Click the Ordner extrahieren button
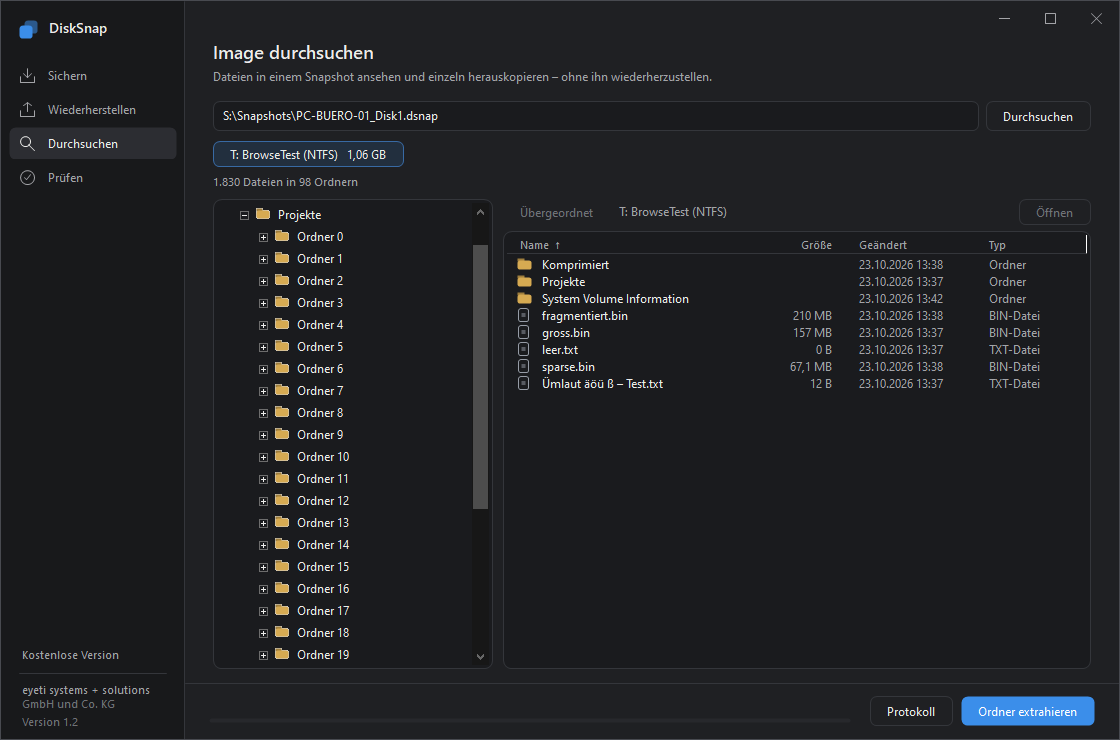 click(1027, 711)
